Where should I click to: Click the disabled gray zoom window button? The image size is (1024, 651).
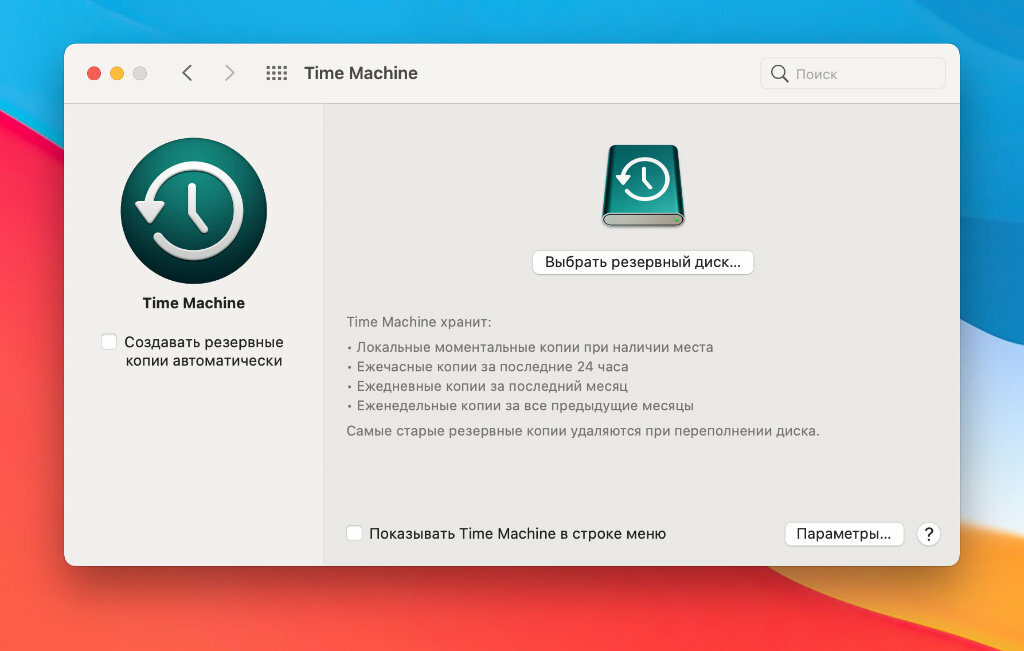[x=140, y=73]
